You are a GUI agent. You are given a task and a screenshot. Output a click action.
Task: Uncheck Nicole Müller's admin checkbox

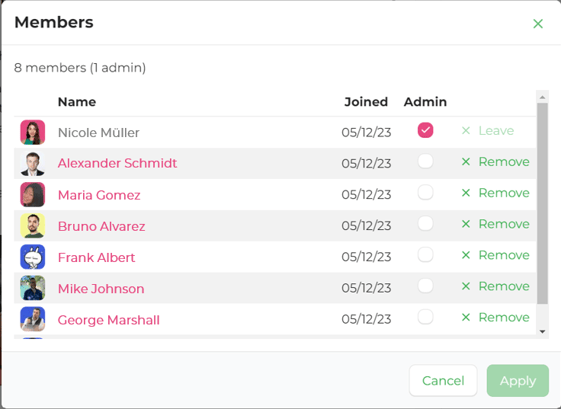(x=425, y=130)
